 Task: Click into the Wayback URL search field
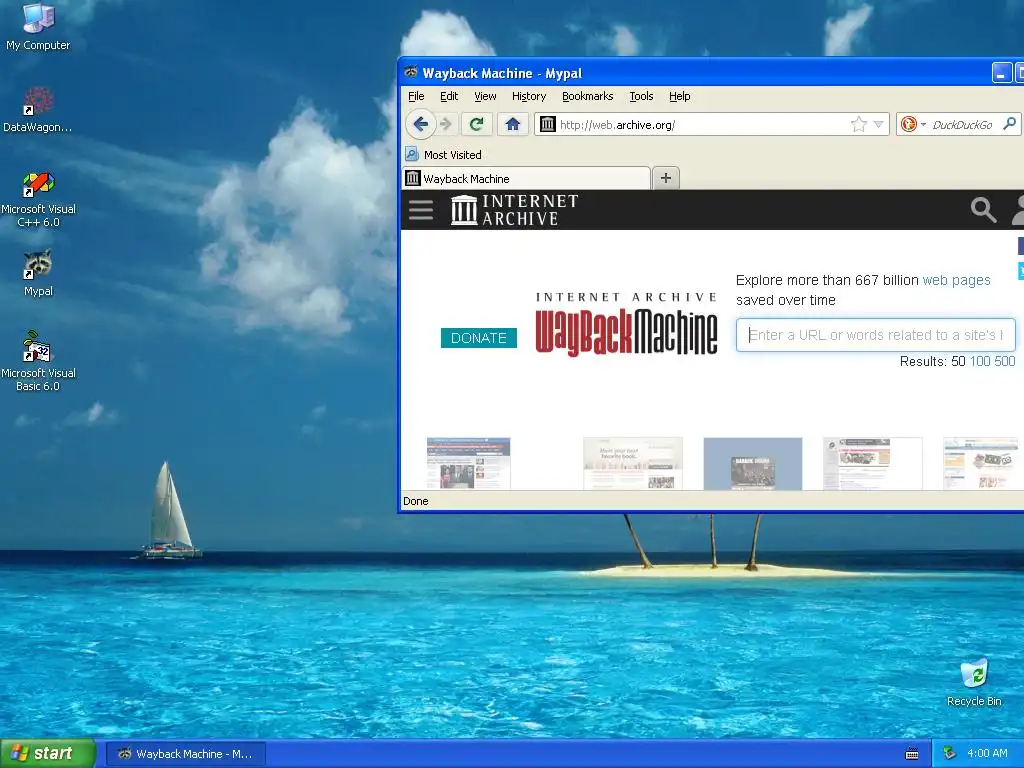[876, 335]
